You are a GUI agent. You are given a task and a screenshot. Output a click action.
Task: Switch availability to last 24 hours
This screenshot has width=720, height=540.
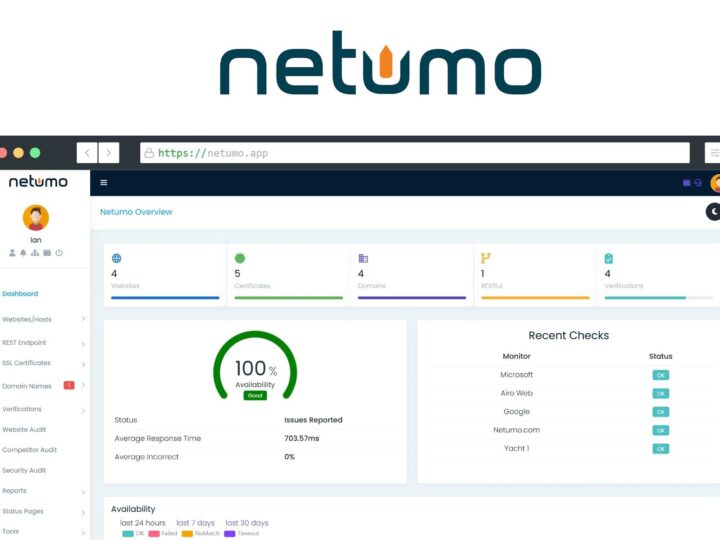(x=143, y=523)
